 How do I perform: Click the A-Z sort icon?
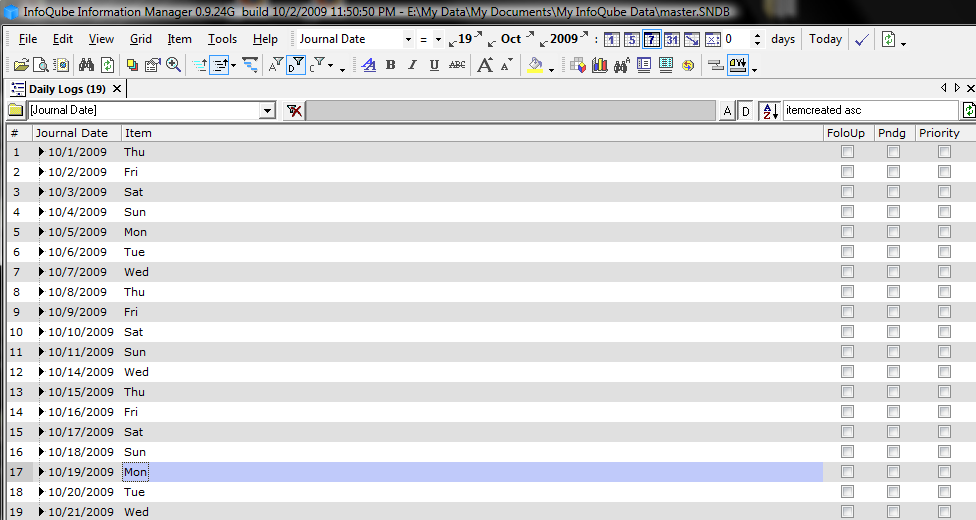click(x=770, y=110)
